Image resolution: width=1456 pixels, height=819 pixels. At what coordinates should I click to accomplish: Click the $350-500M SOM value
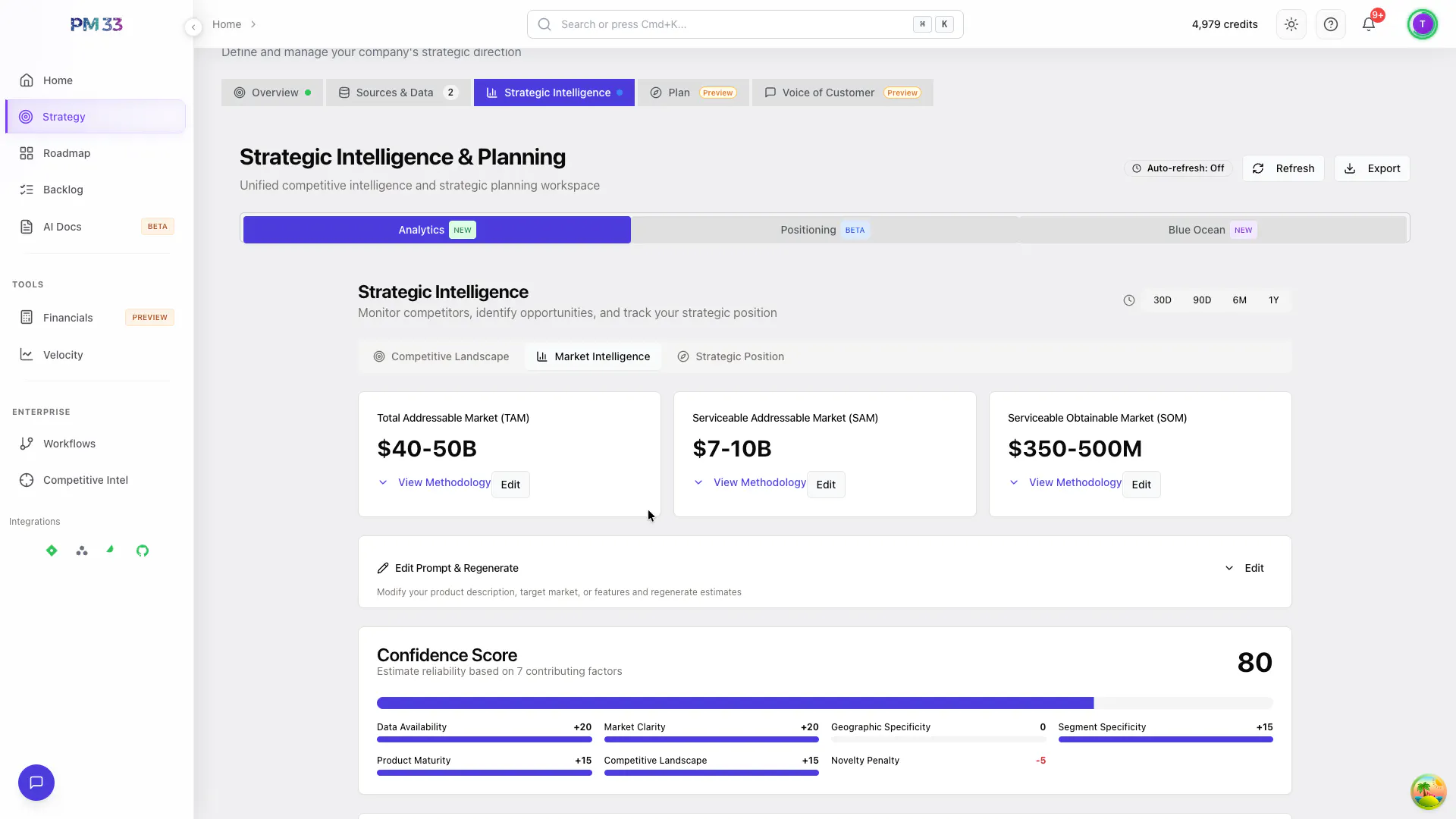[x=1075, y=448]
